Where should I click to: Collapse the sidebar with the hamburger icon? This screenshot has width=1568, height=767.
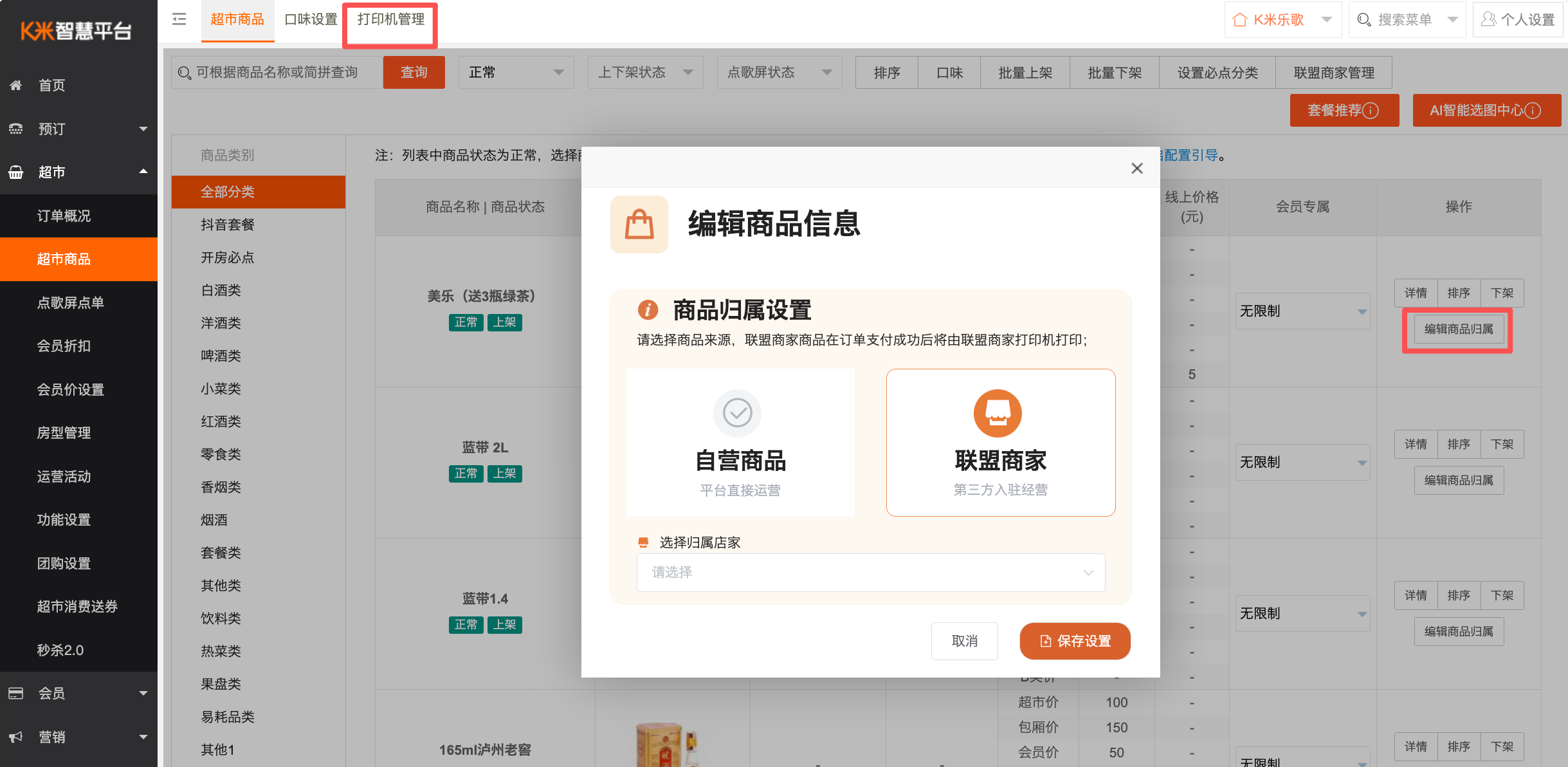pos(178,19)
